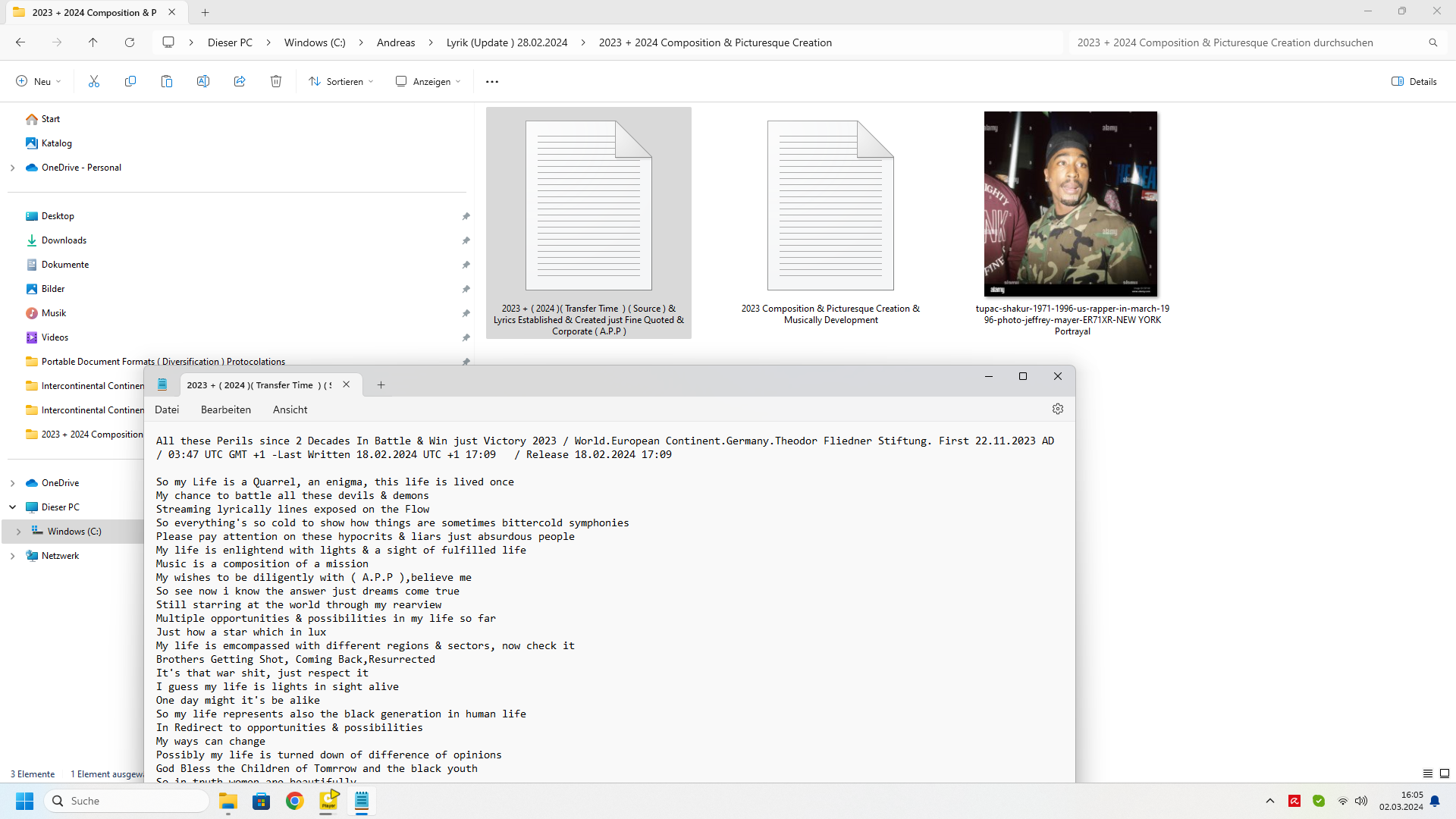Image resolution: width=1456 pixels, height=819 pixels.
Task: Expand the Windows (C:) tree node
Action: [19, 532]
